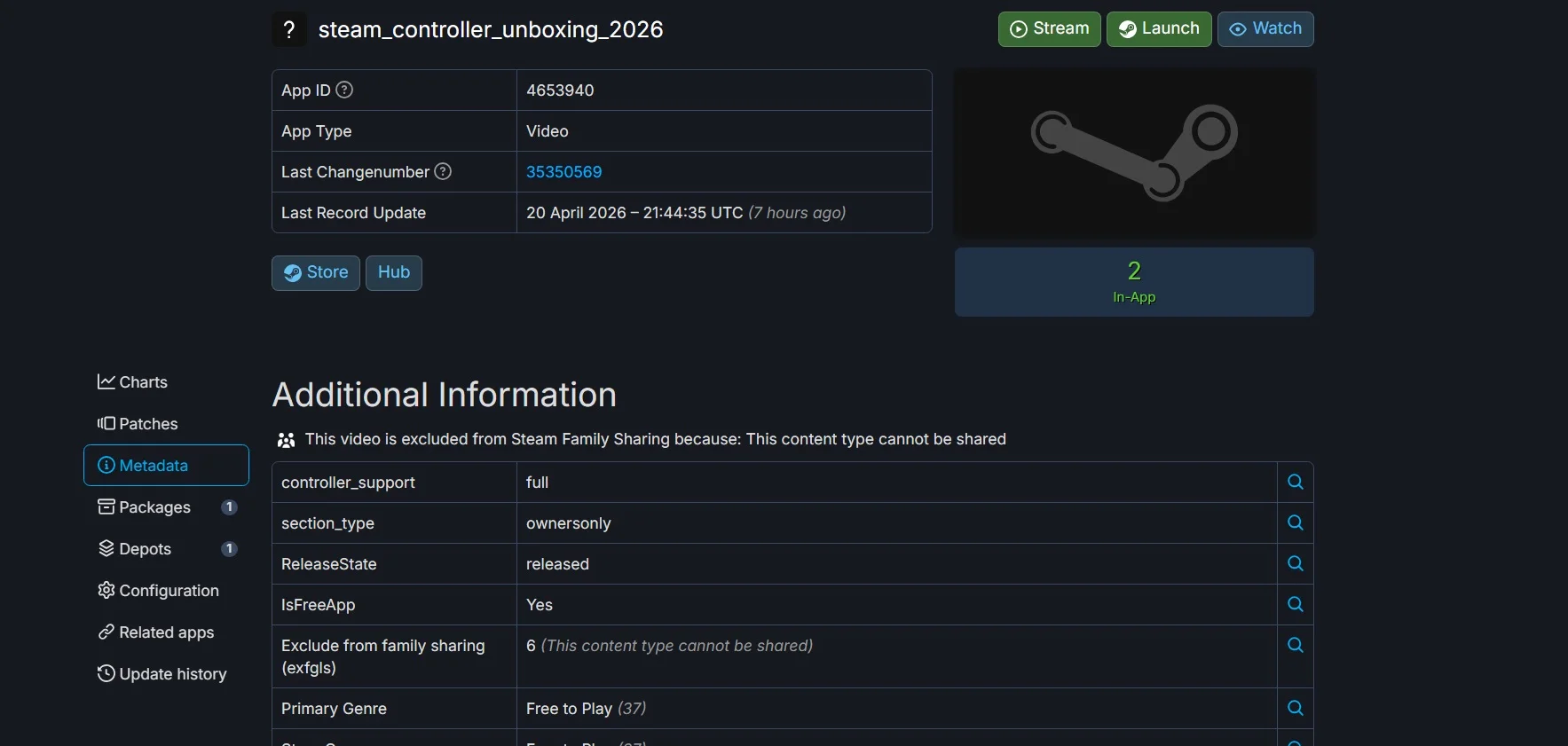
Task: View the Update history tab
Action: coord(162,674)
